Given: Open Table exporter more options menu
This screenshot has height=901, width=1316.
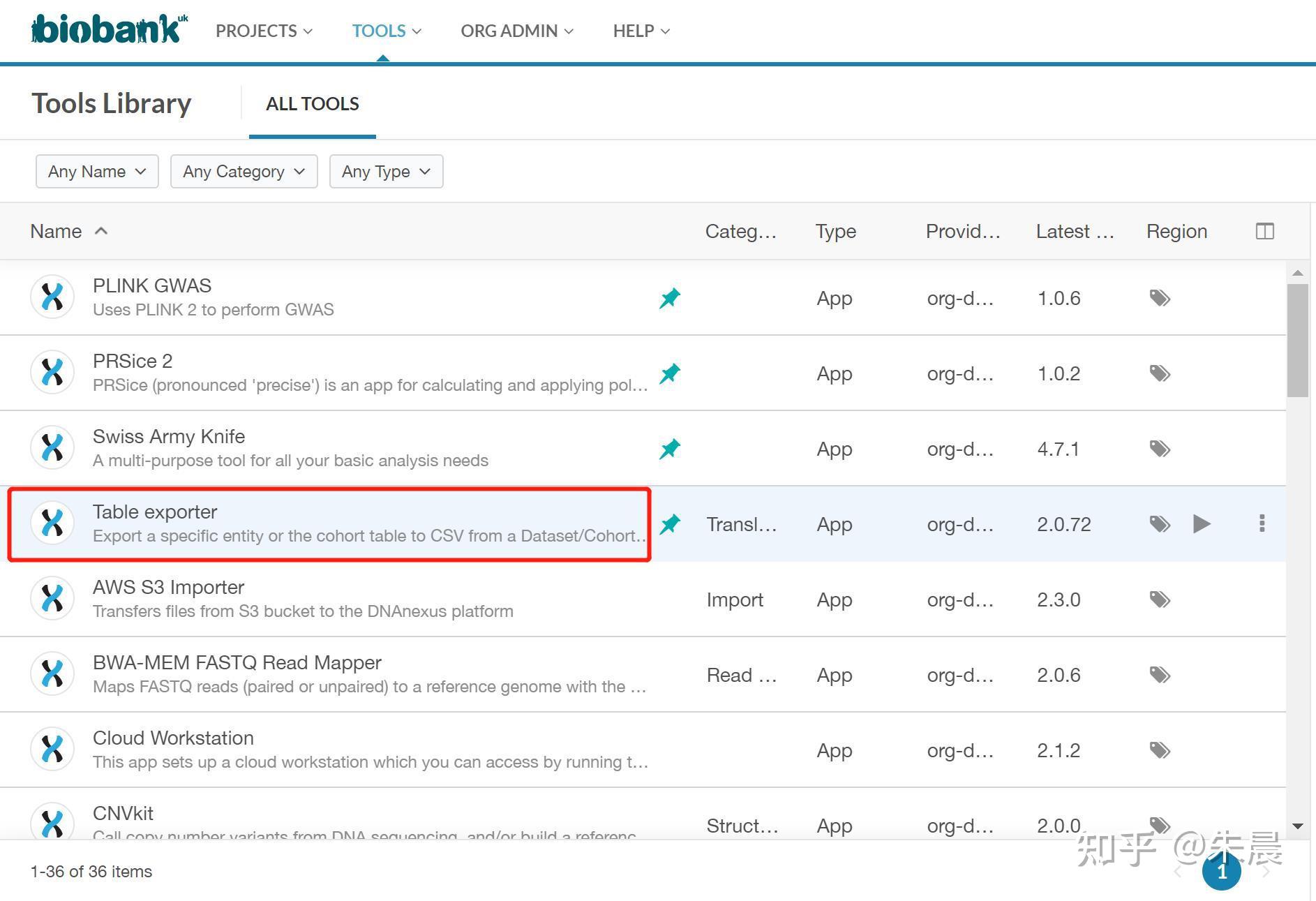Looking at the screenshot, I should tap(1262, 523).
